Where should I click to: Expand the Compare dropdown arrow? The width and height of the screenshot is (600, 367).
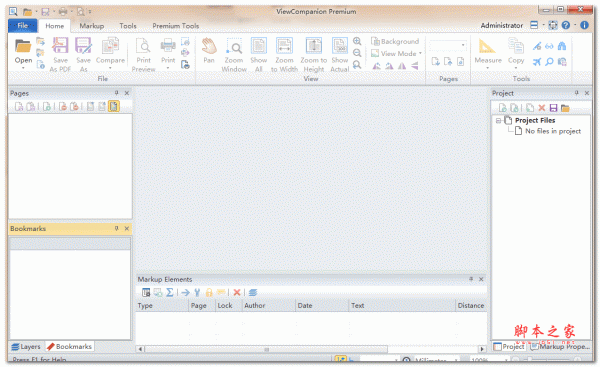coord(110,68)
